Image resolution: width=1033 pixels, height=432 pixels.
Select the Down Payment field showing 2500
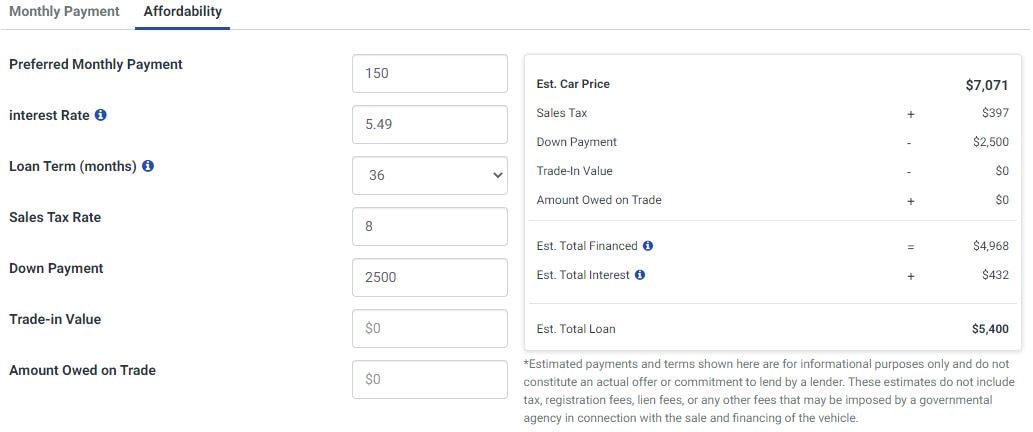tap(430, 277)
